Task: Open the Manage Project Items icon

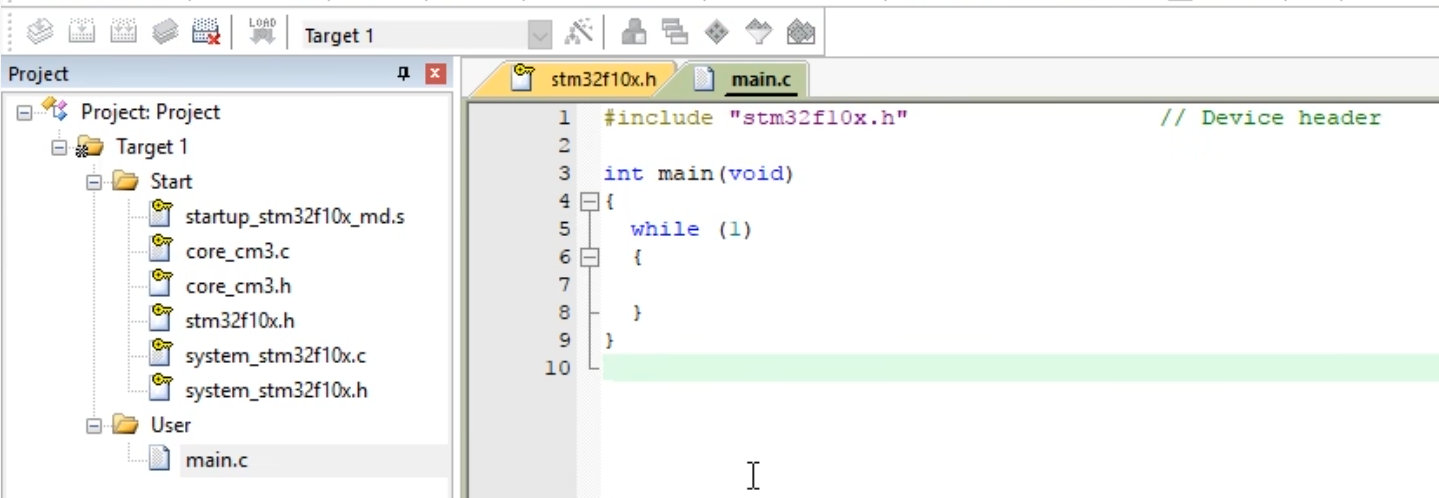Action: (634, 34)
